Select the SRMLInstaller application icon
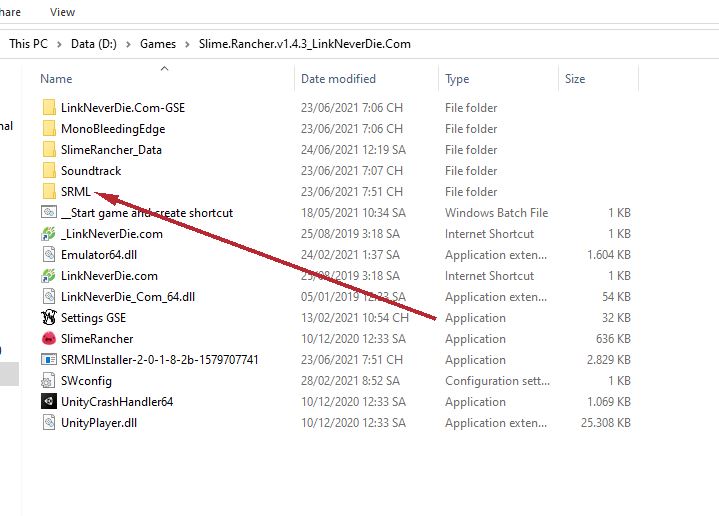The image size is (719, 516). 49,360
